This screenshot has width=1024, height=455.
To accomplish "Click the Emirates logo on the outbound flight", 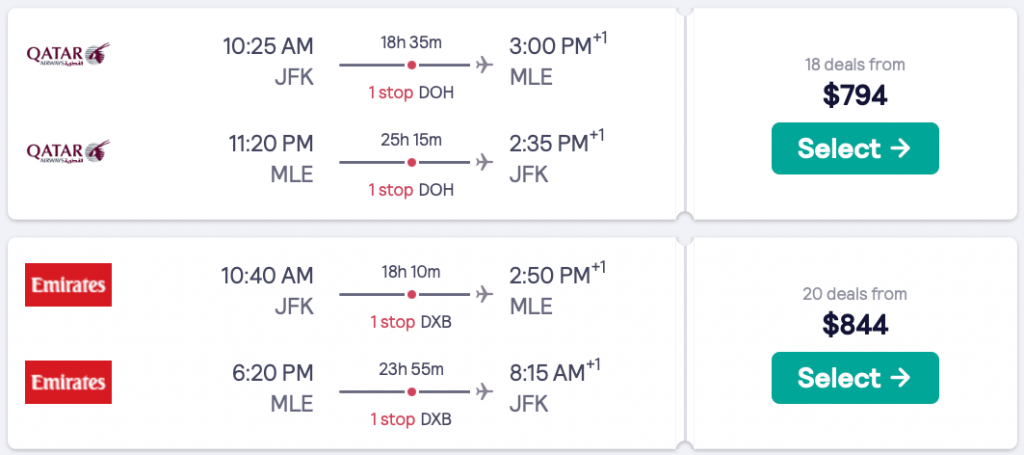I will point(68,284).
